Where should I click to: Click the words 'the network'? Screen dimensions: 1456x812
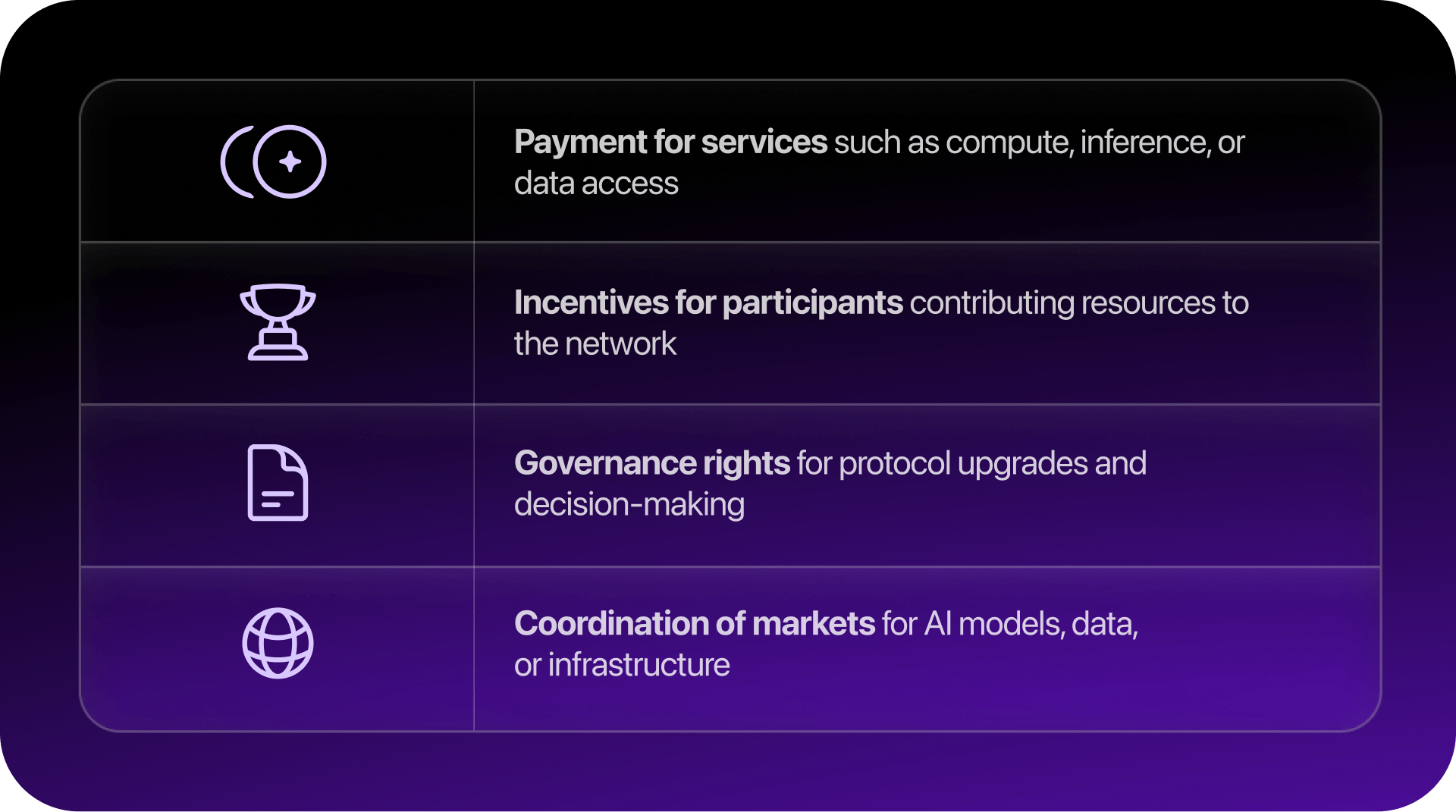pos(595,344)
